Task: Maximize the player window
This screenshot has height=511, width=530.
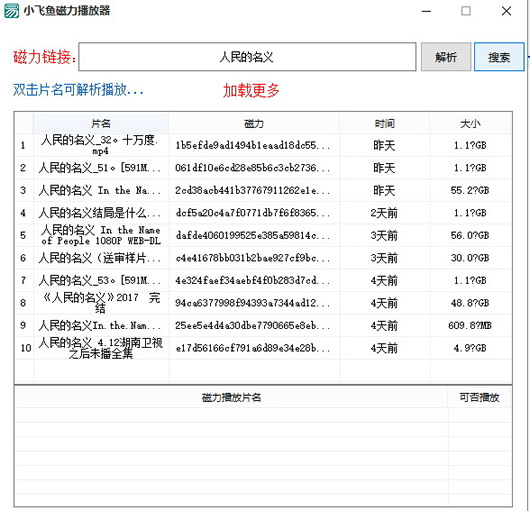Action: (466, 11)
